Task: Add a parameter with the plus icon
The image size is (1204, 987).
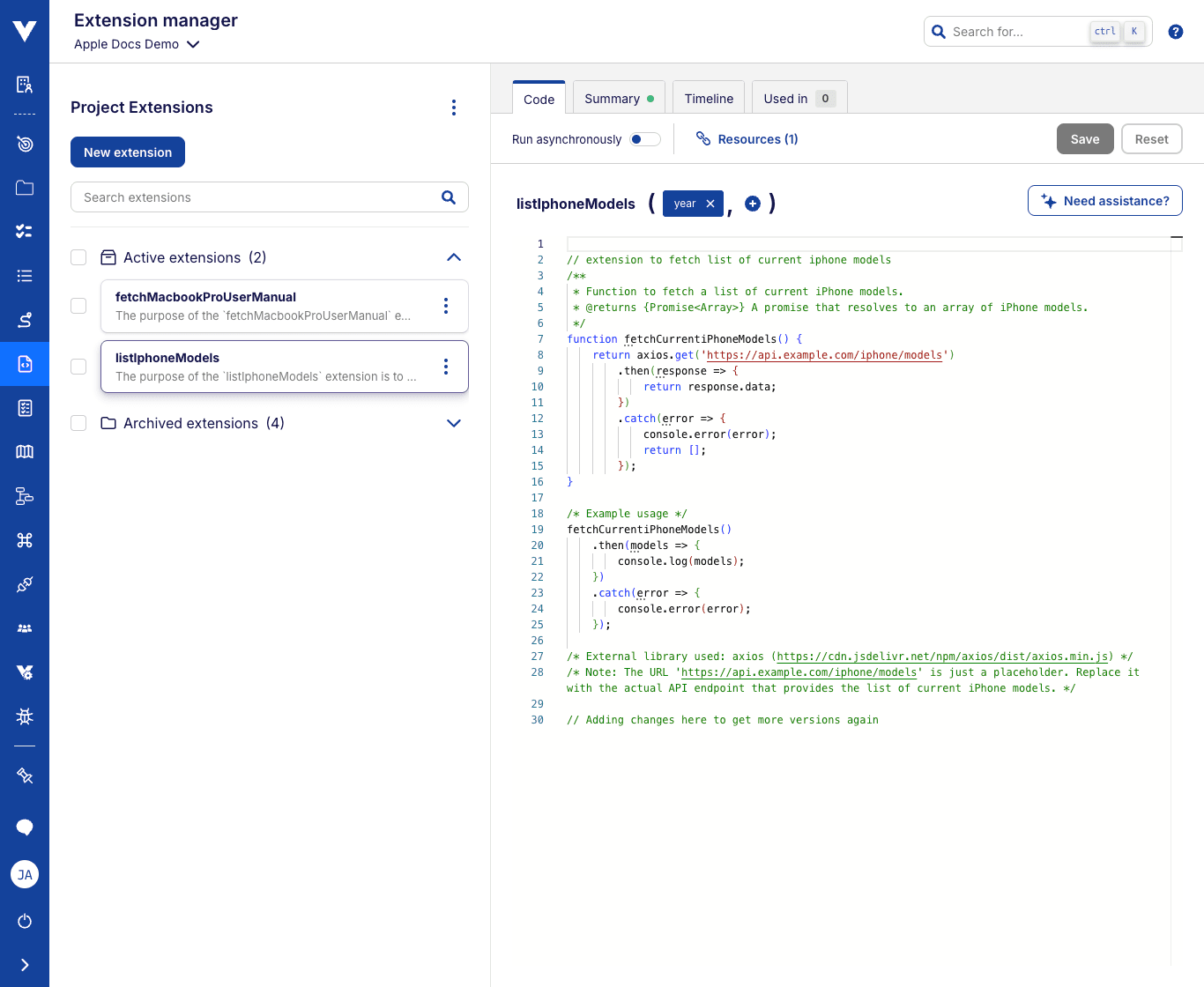Action: click(x=753, y=204)
